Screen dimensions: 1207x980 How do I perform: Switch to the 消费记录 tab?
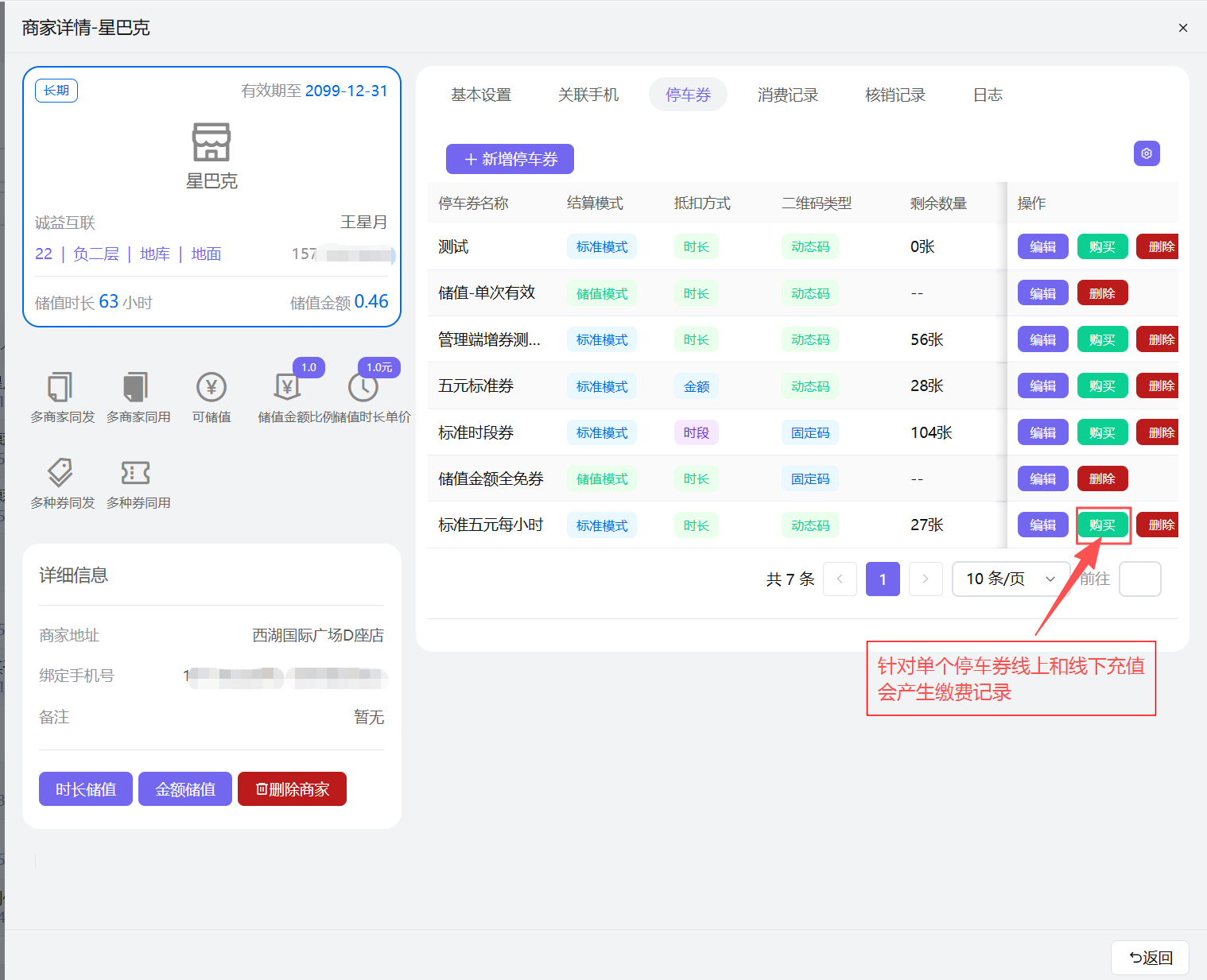coord(787,95)
